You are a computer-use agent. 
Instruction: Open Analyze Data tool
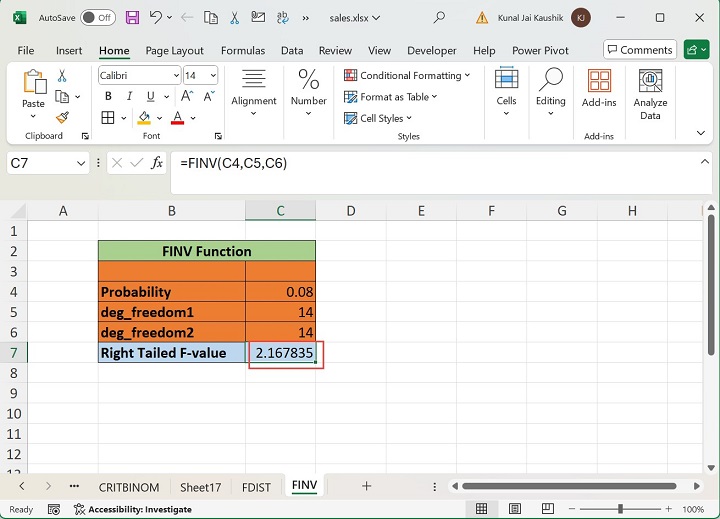650,95
